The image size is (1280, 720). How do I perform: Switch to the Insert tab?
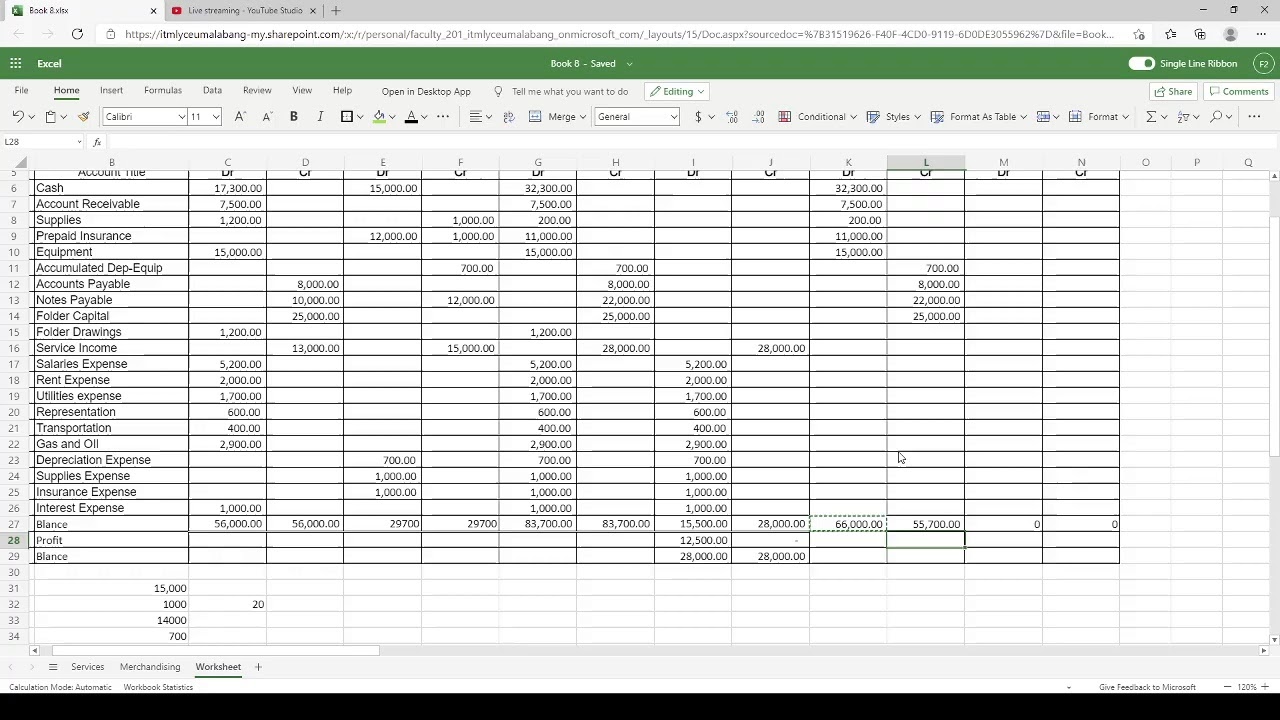(x=111, y=91)
